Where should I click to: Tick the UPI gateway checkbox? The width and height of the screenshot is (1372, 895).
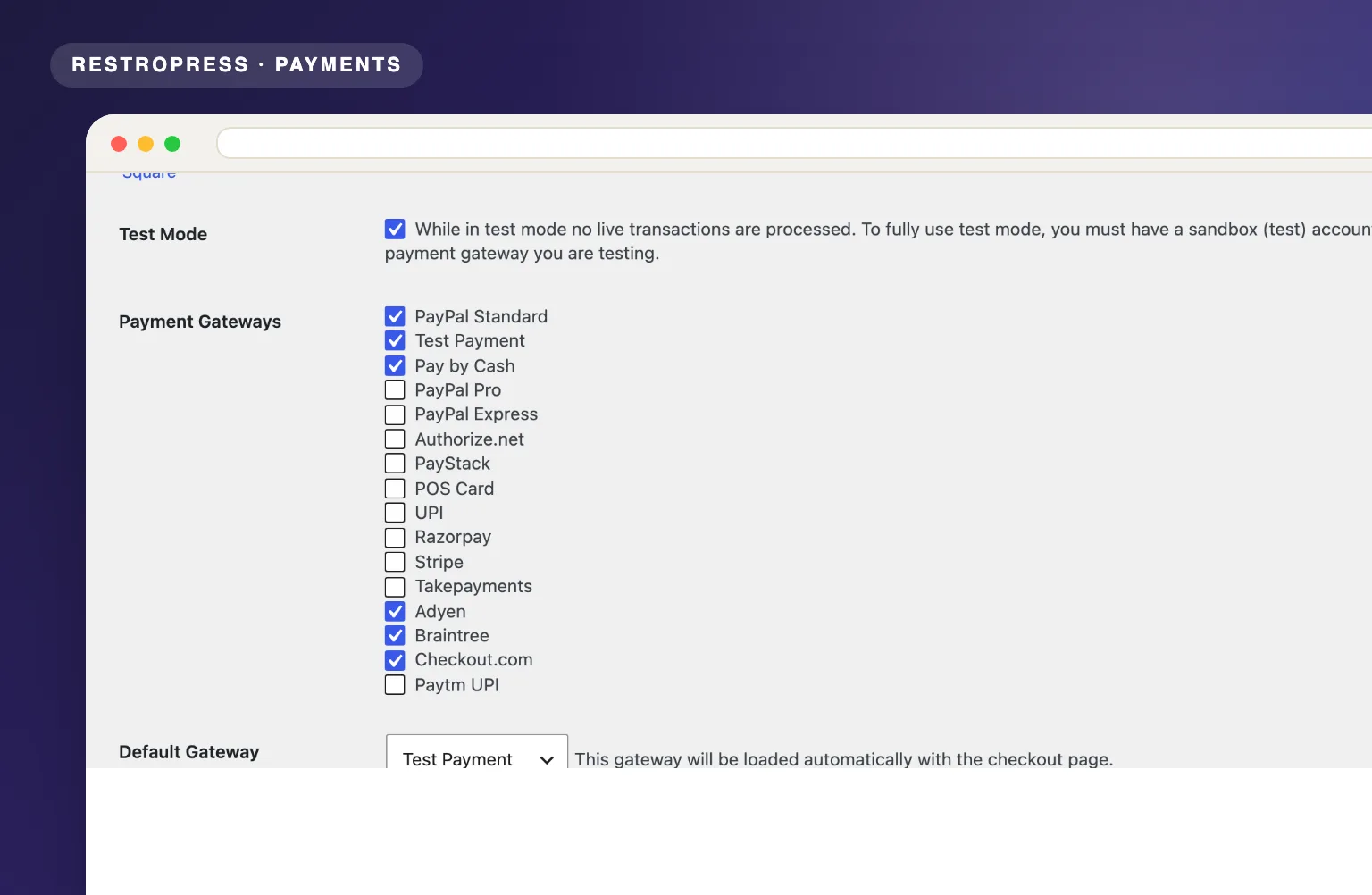tap(395, 513)
